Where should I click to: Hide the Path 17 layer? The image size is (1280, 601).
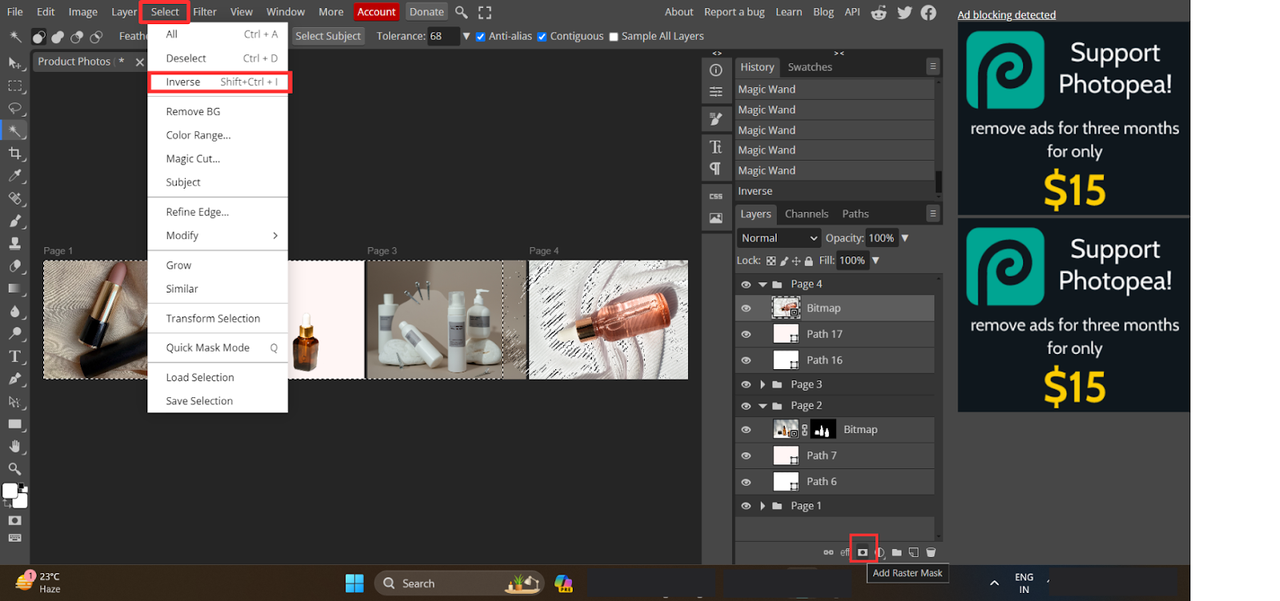[x=745, y=334]
